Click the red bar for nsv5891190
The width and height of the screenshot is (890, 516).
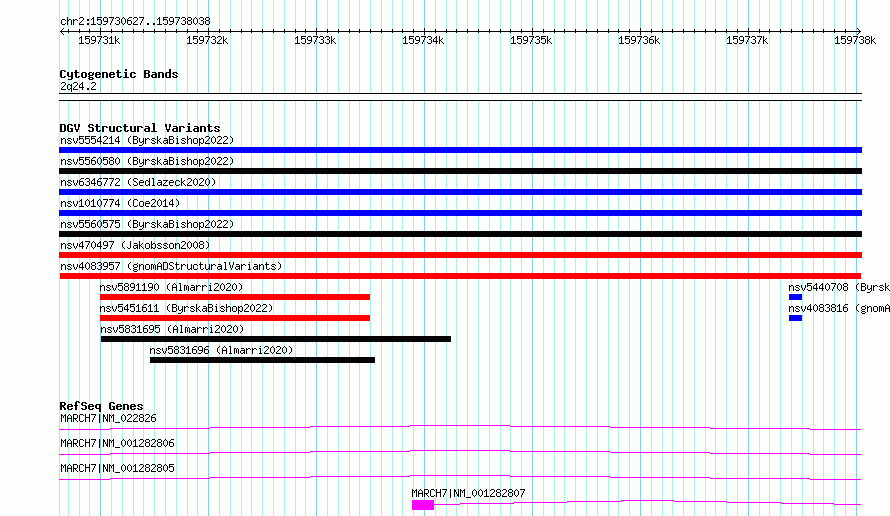[235, 297]
